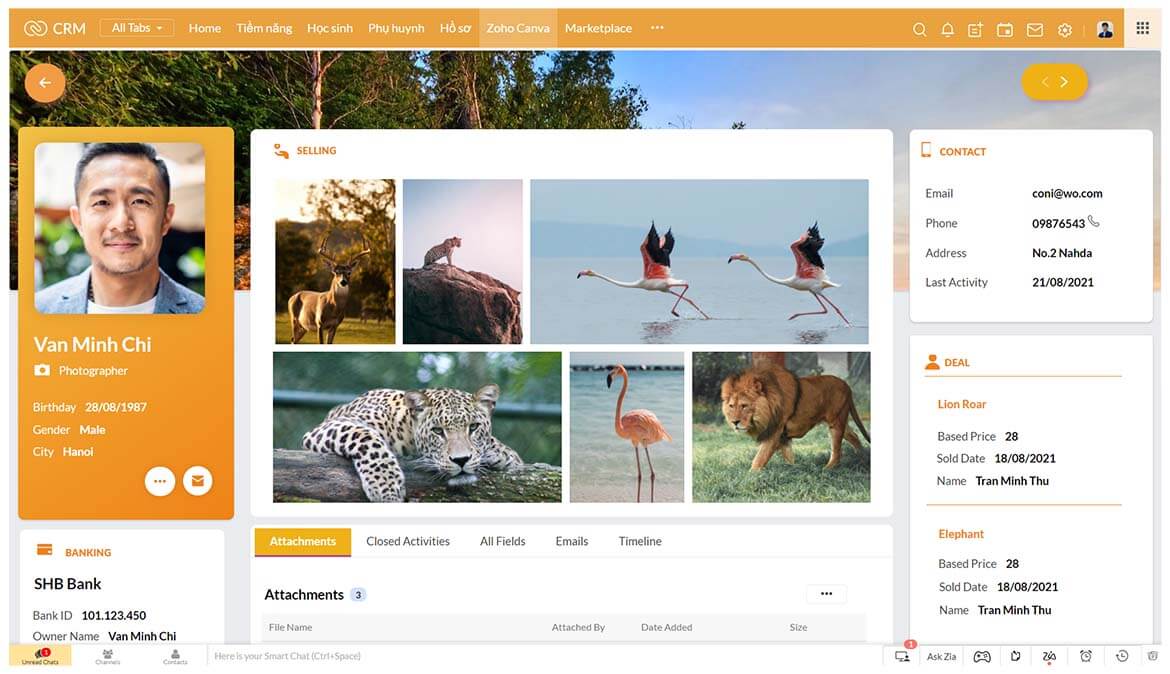The image size is (1170, 674).
Task: Switch to the Closed Activities tab
Action: (x=408, y=542)
